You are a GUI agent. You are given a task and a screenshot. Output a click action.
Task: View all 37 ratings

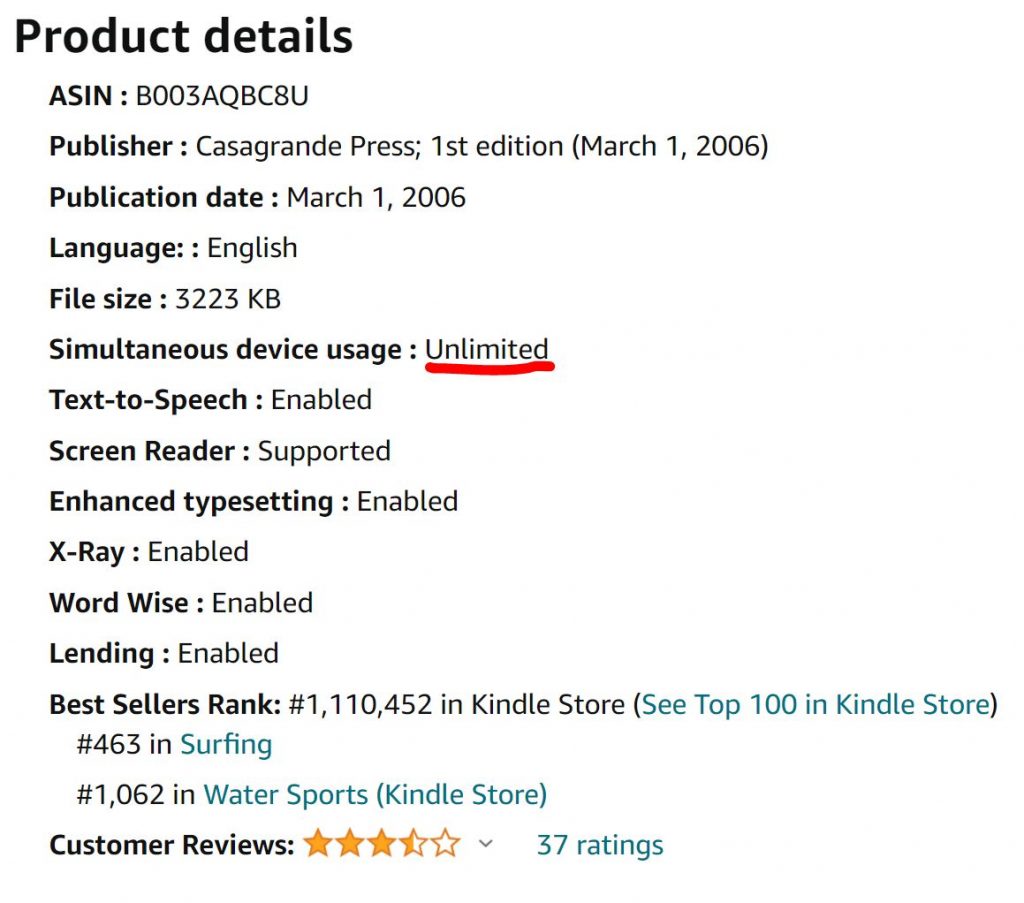(601, 844)
